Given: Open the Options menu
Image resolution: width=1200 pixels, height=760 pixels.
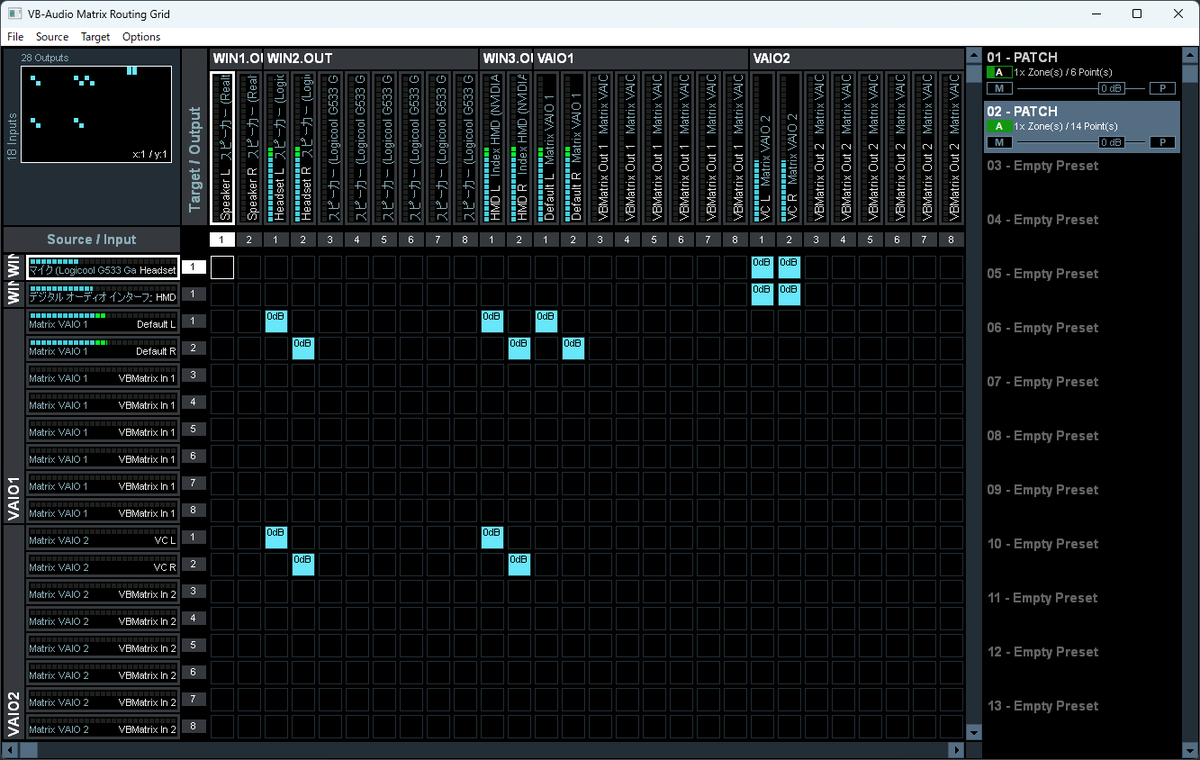Looking at the screenshot, I should [x=141, y=37].
